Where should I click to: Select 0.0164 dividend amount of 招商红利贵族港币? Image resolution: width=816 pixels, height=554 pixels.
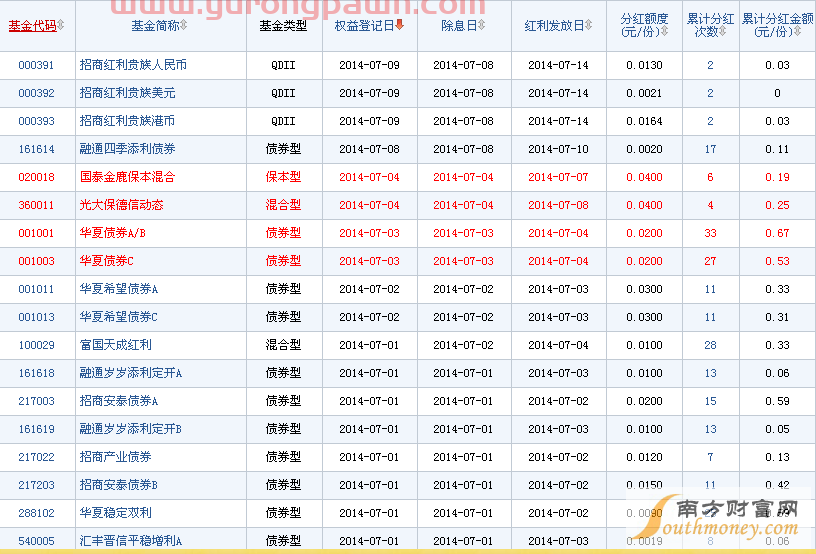(x=644, y=122)
